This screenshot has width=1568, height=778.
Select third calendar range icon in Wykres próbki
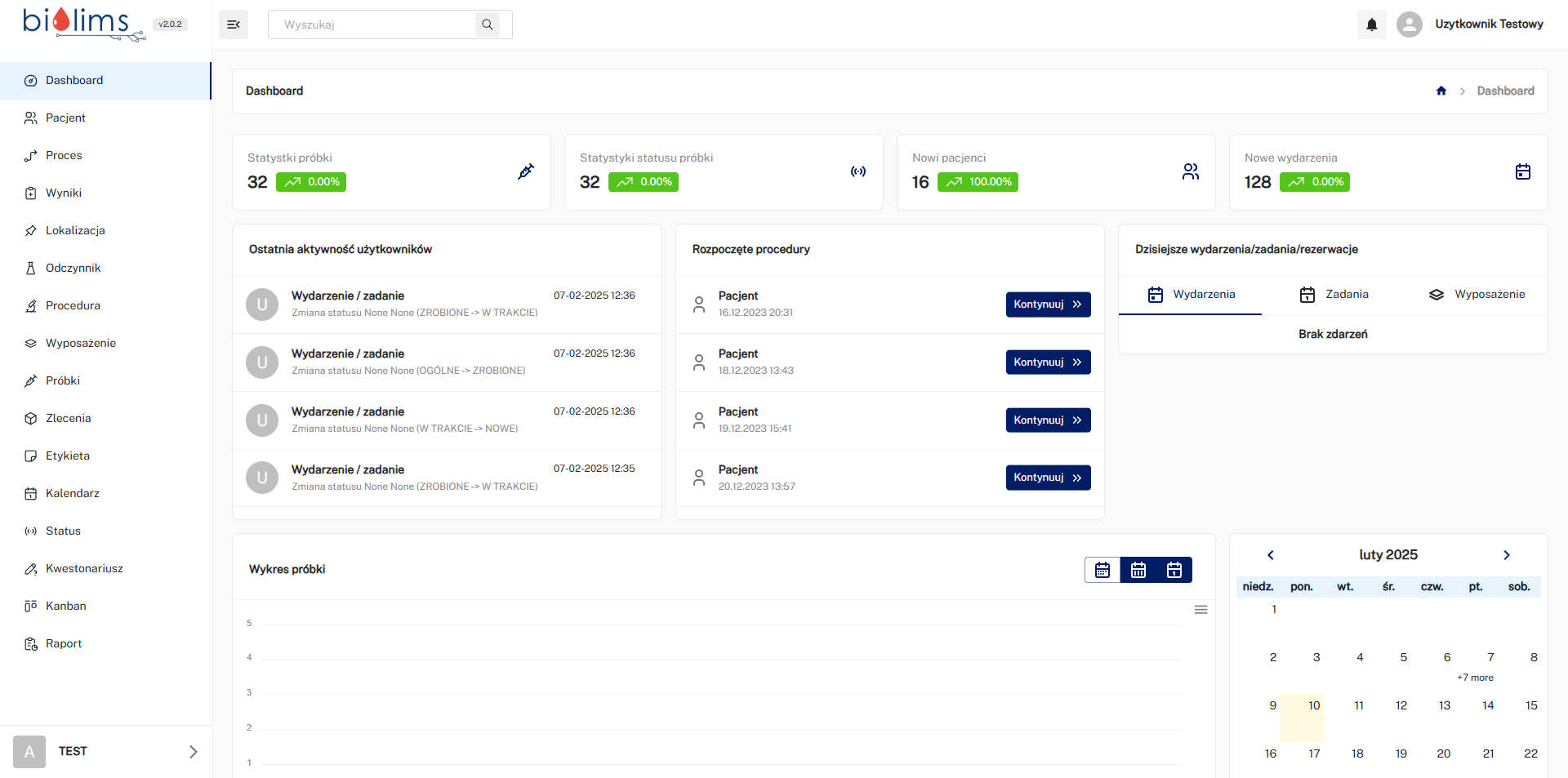point(1174,570)
